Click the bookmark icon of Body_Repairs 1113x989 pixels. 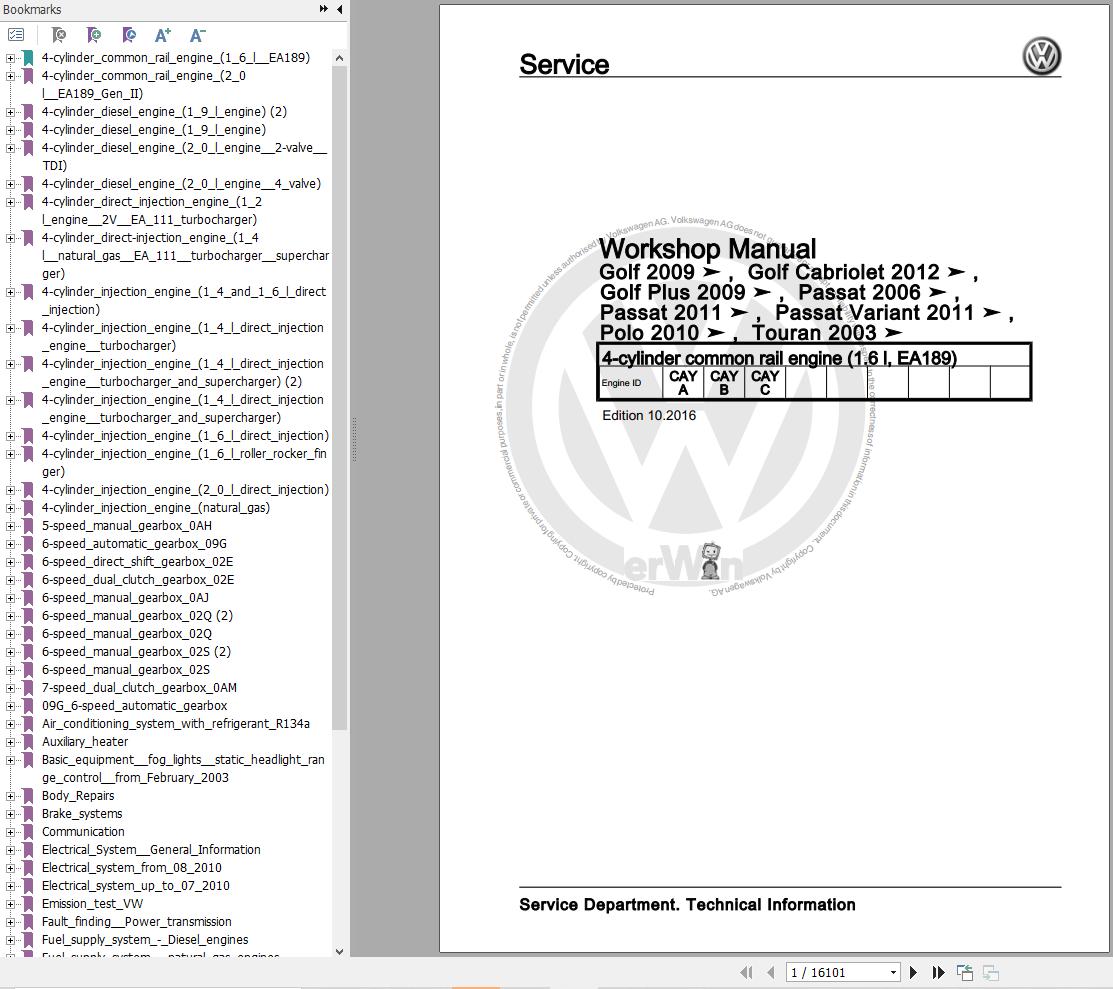tap(28, 796)
